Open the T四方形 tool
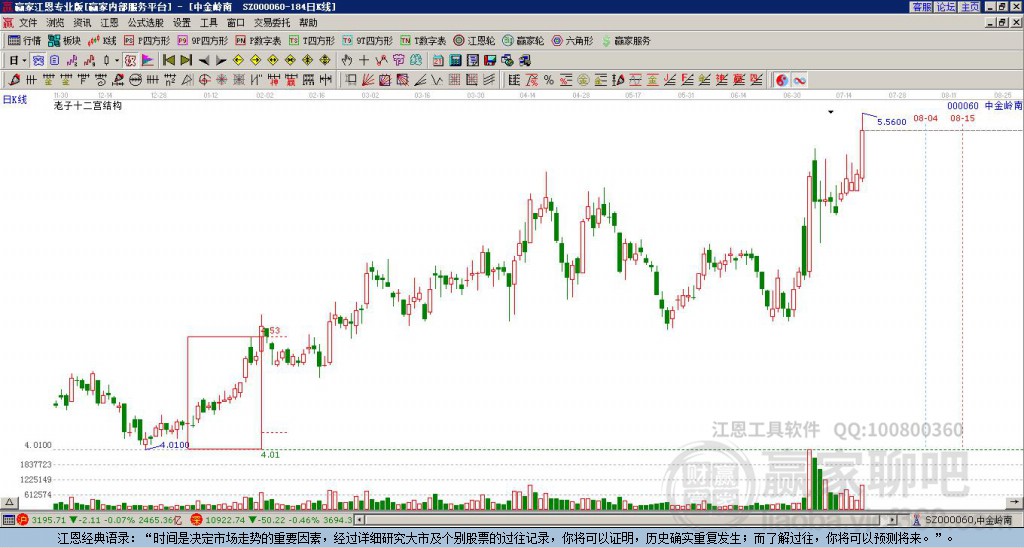The width and height of the screenshot is (1024, 548). (312, 40)
